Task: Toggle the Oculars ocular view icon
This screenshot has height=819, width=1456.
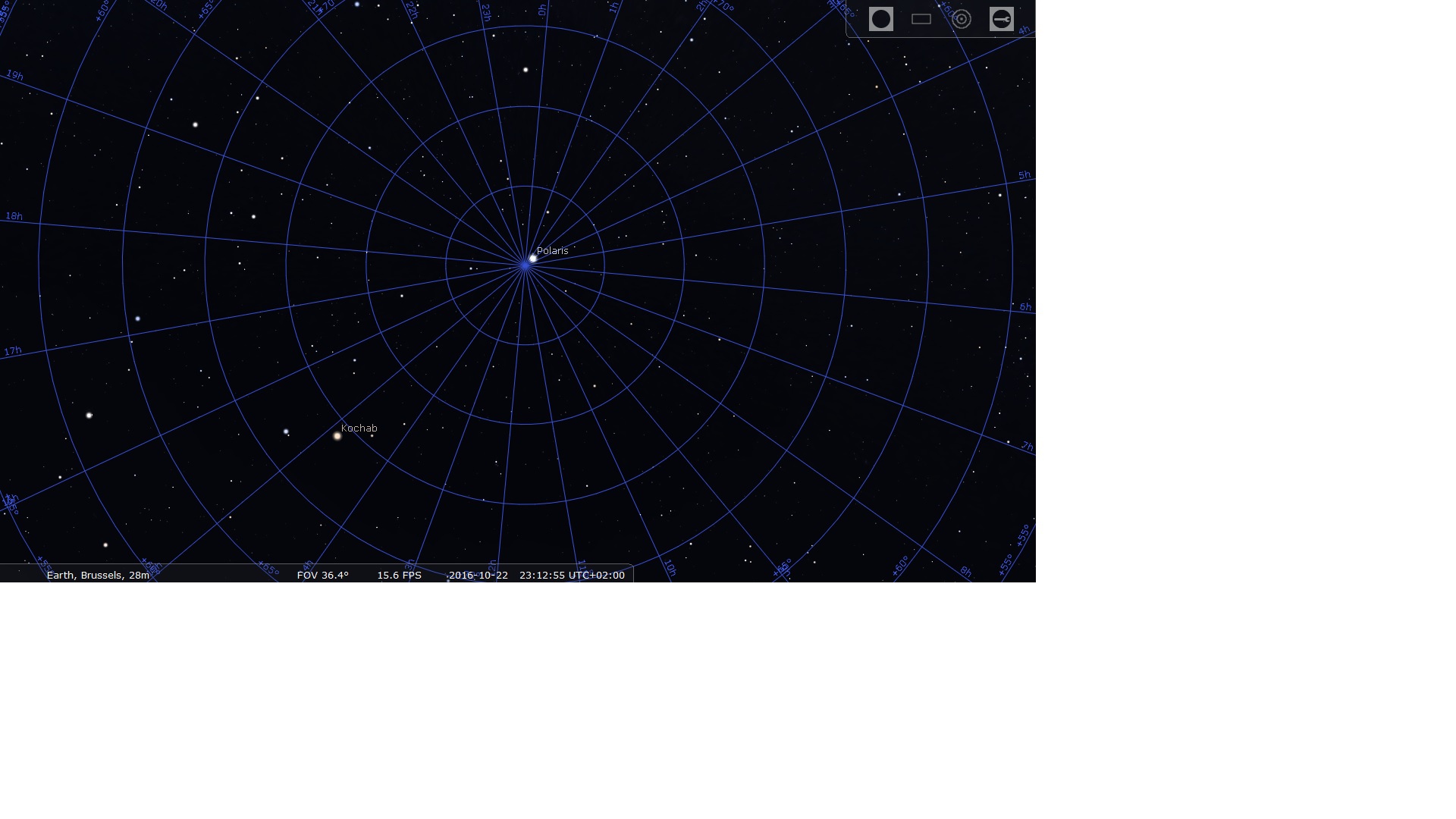Action: click(x=880, y=19)
